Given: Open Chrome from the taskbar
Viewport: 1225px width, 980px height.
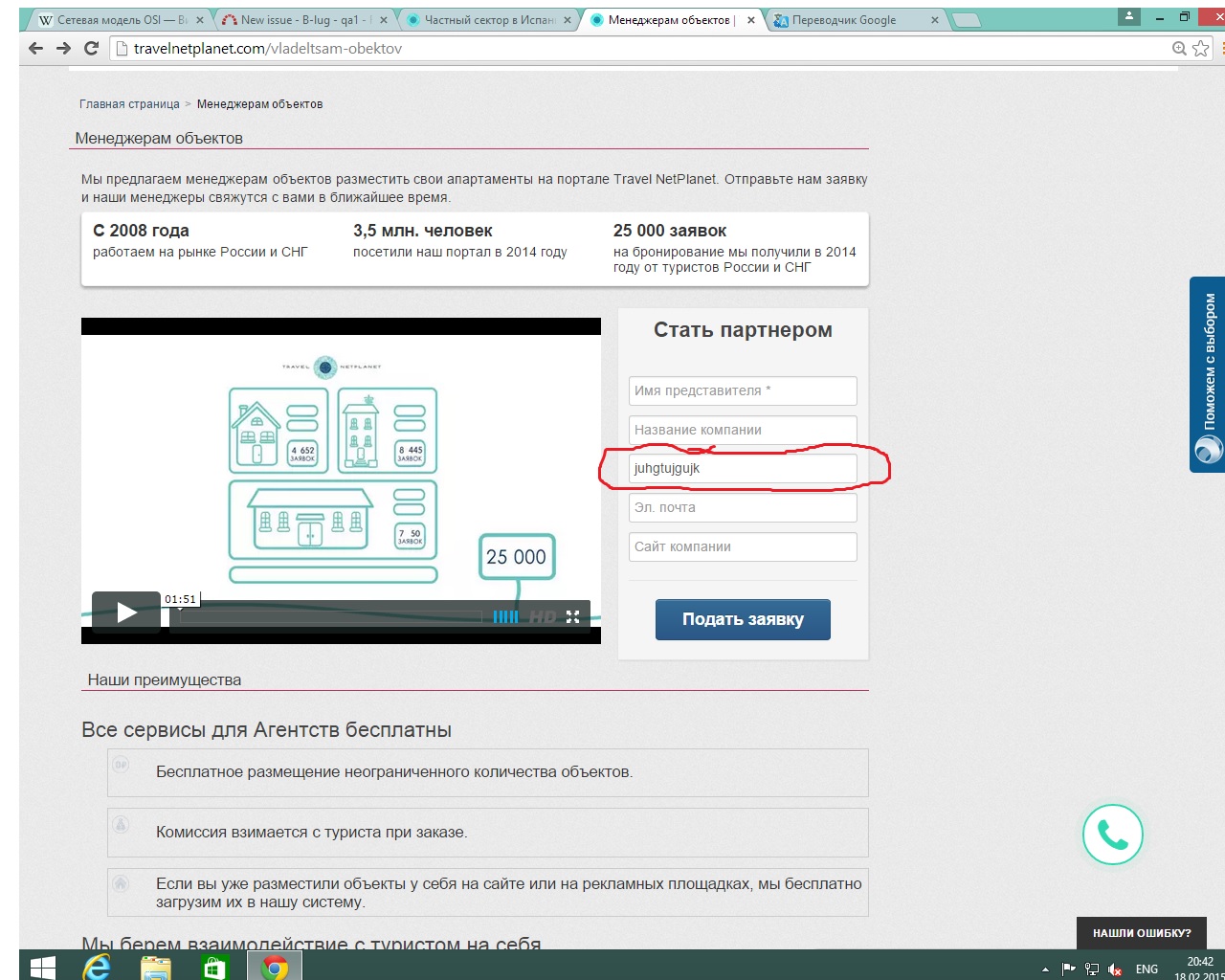Looking at the screenshot, I should pos(275,967).
